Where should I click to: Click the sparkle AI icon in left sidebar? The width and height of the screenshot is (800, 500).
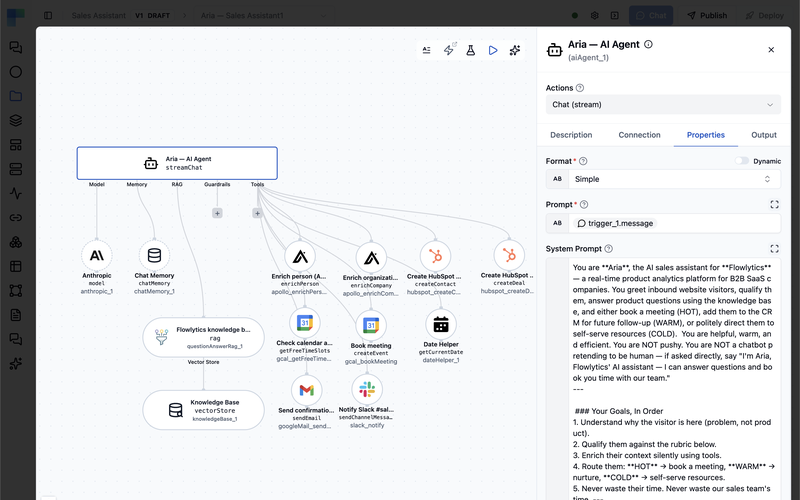click(x=16, y=364)
